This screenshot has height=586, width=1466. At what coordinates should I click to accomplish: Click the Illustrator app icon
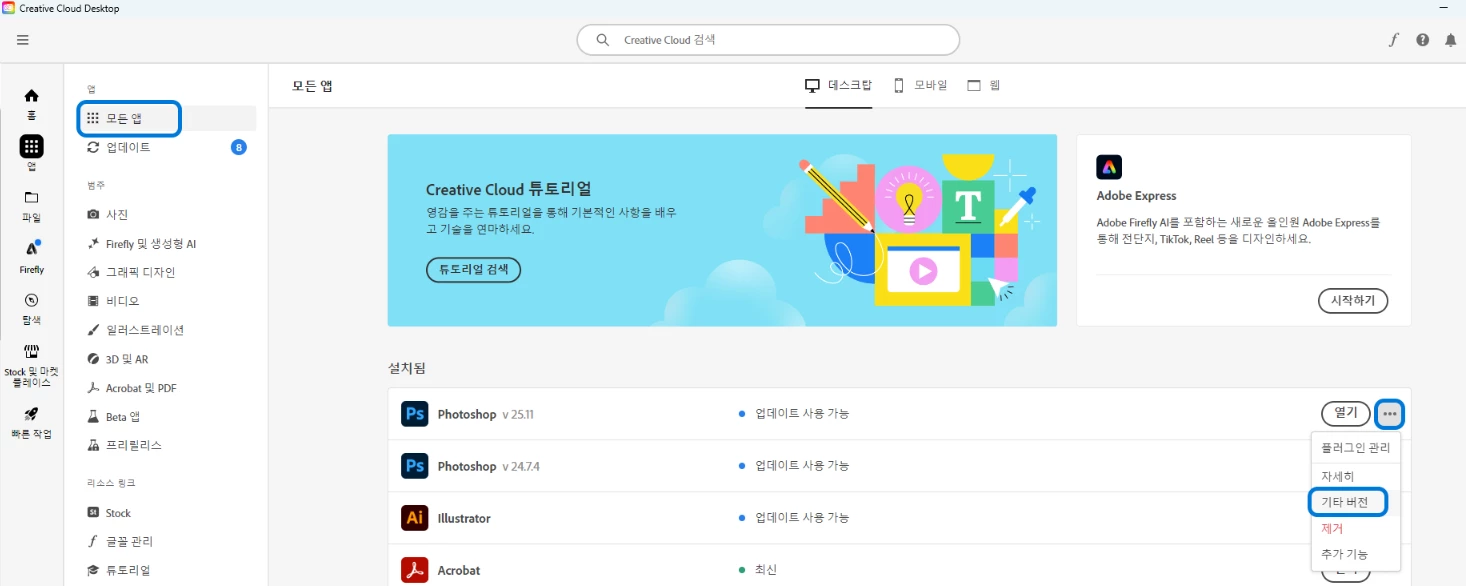(415, 518)
